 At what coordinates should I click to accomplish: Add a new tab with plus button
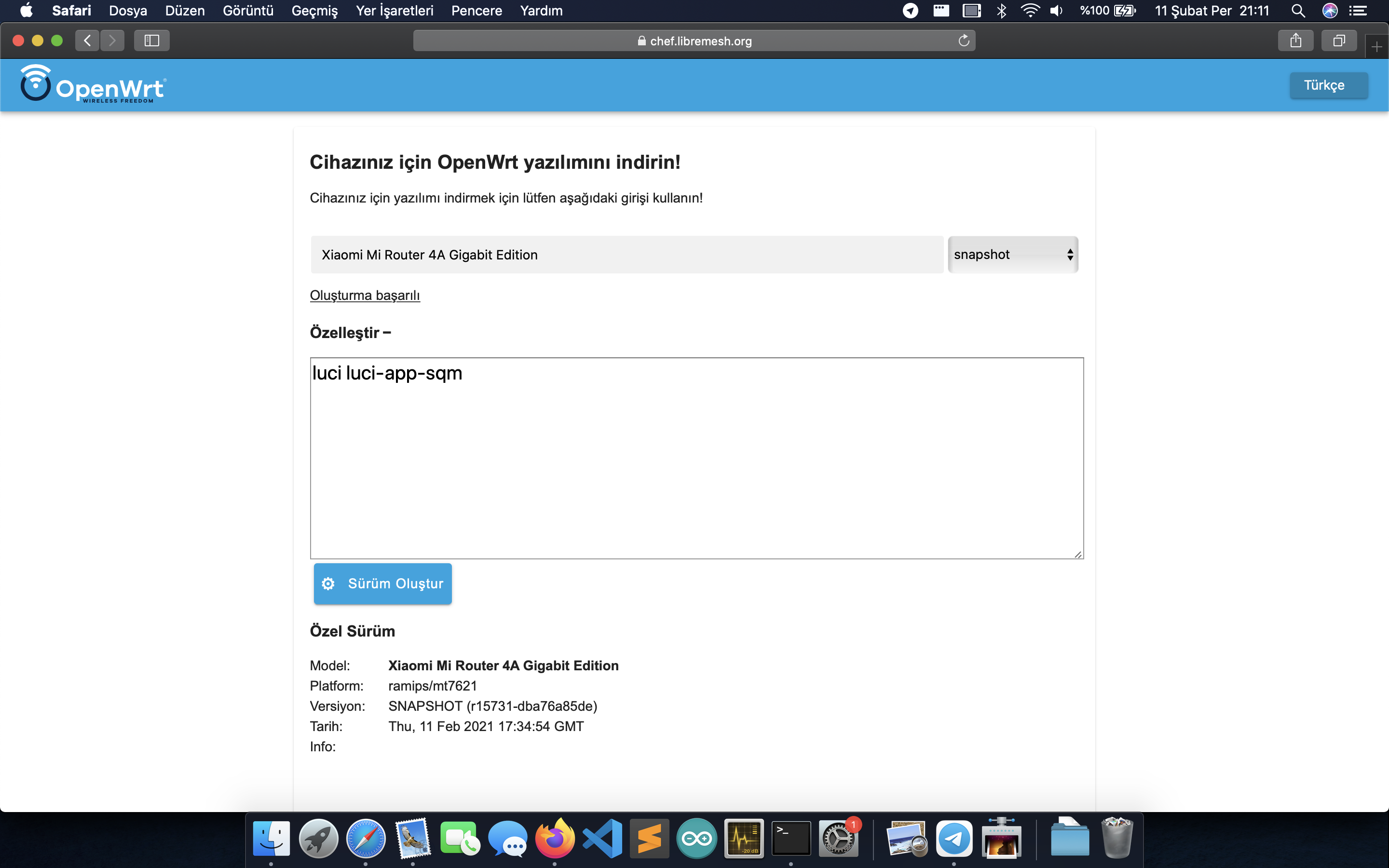coord(1376,46)
